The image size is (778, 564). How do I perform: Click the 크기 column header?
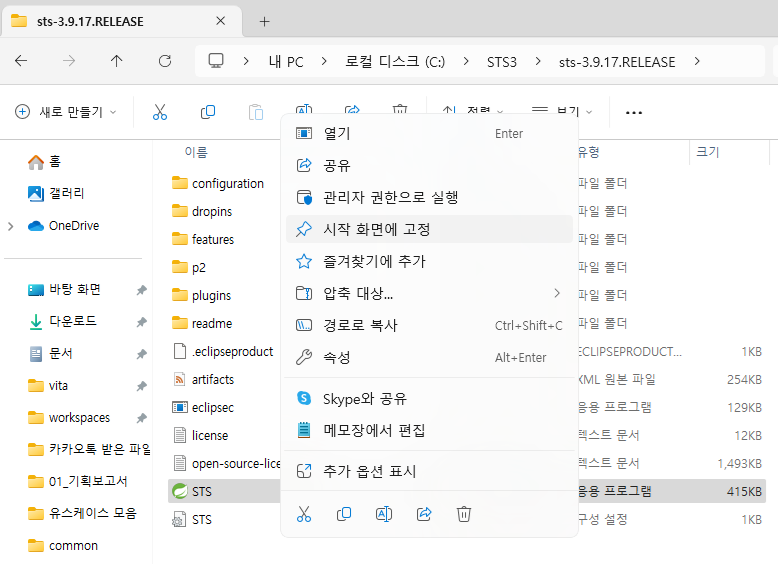coord(708,152)
